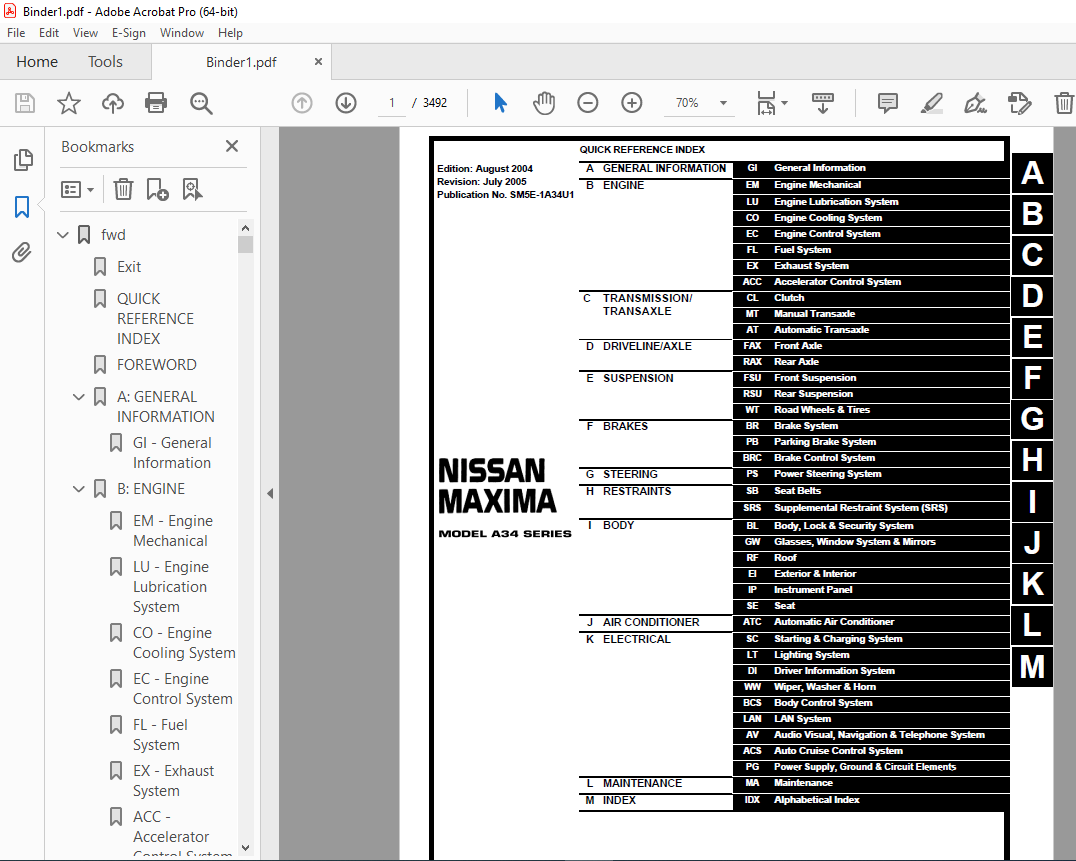Click the Edit PDF stamp icon
Image resolution: width=1076 pixels, height=861 pixels.
(1019, 103)
